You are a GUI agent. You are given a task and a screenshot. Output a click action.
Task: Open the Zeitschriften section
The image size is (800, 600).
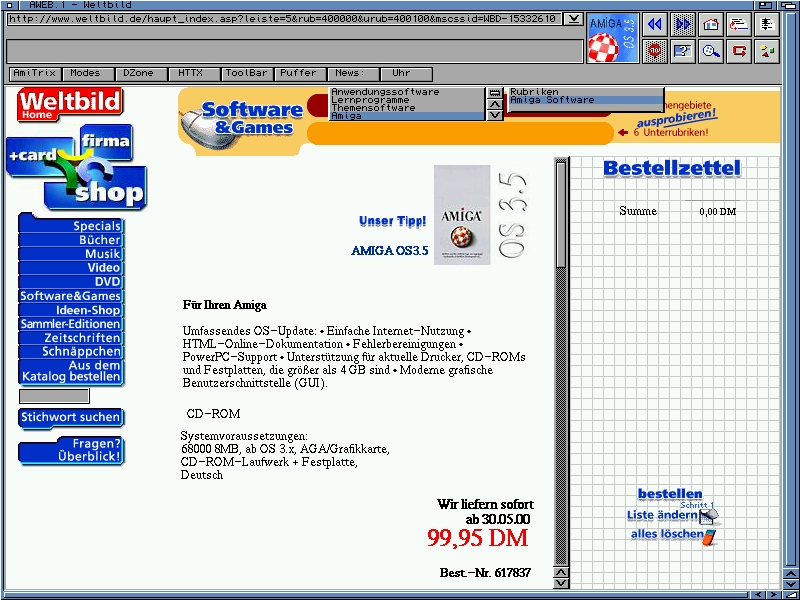coord(71,337)
